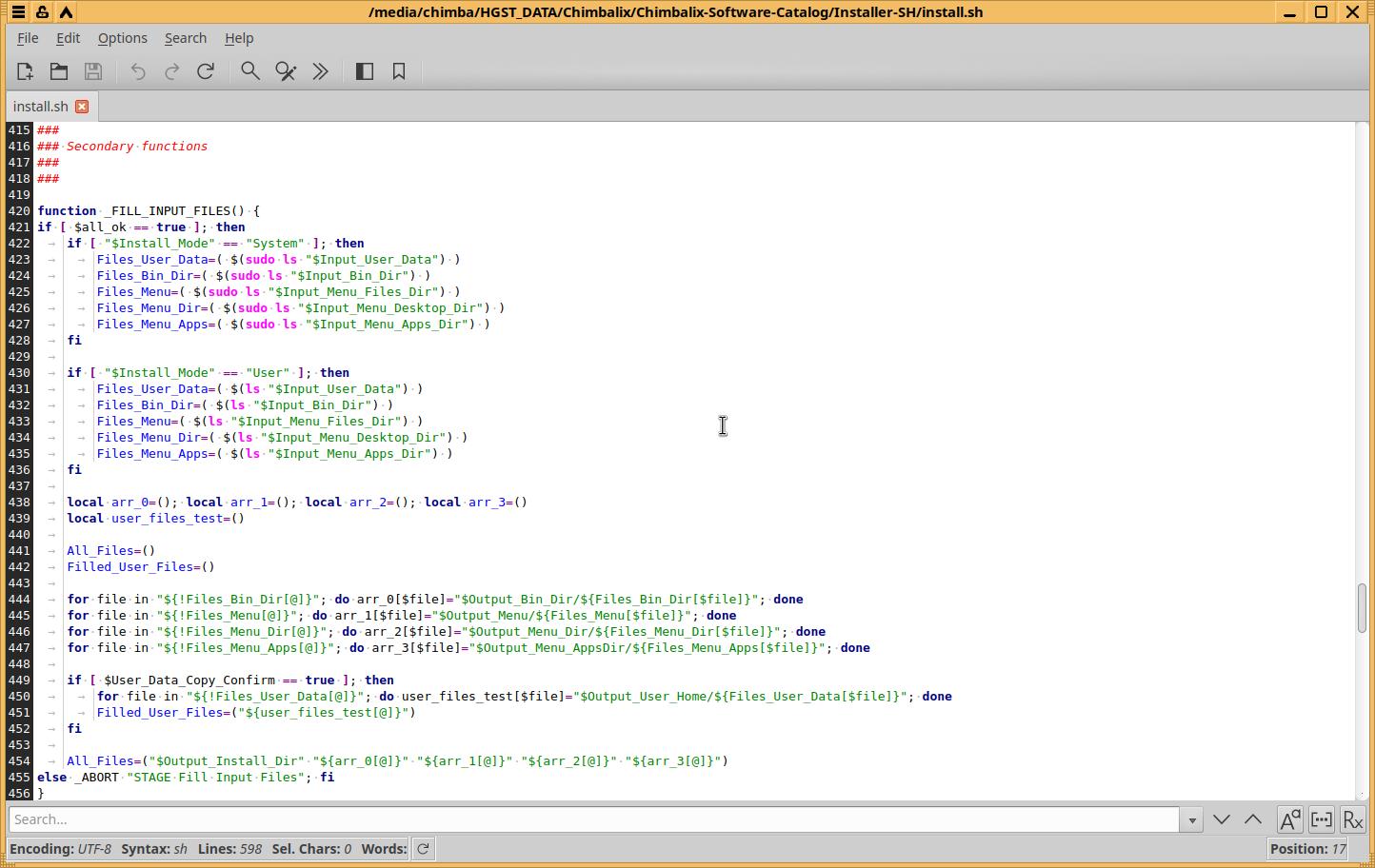Open the window menu in title bar
1375x868 pixels.
(x=19, y=12)
